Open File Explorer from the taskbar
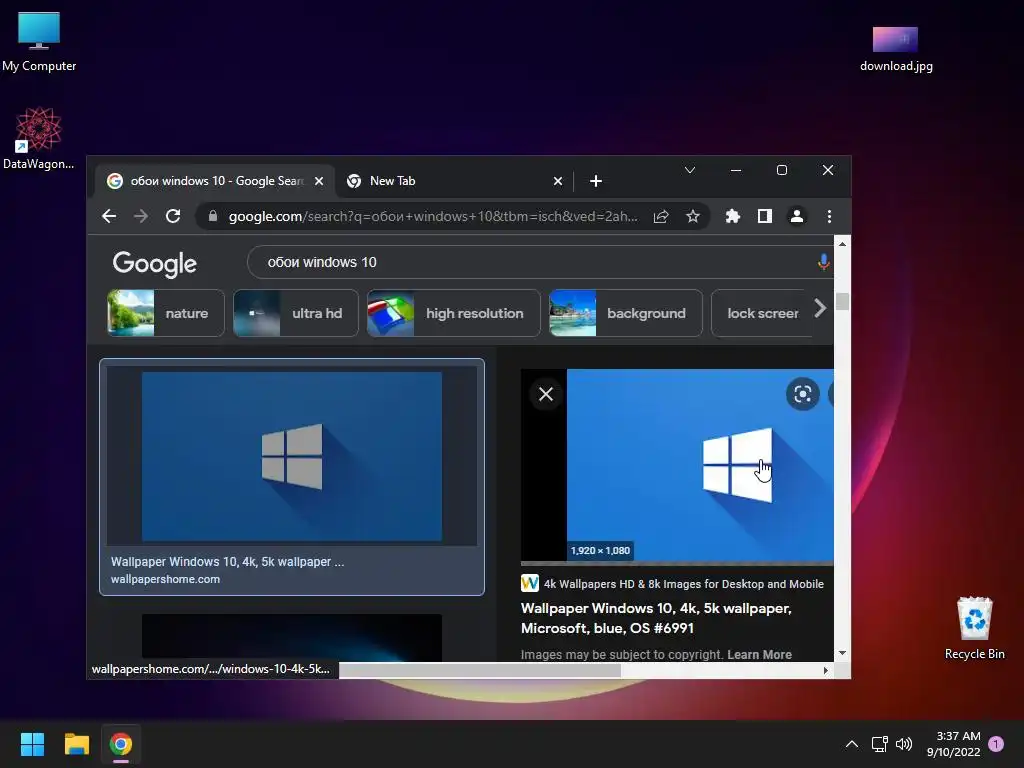 76,744
